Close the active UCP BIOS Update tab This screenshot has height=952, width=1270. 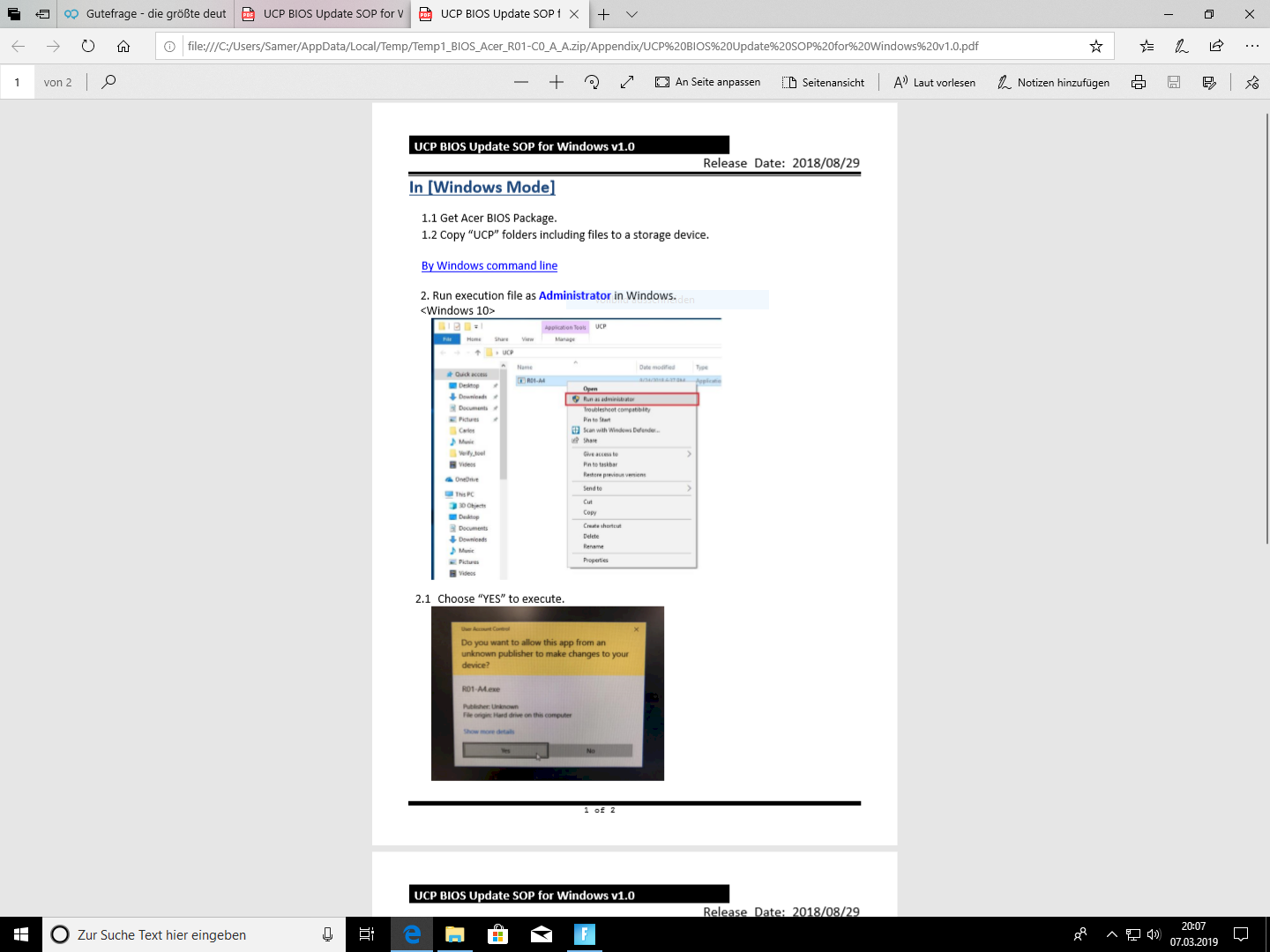[x=574, y=14]
